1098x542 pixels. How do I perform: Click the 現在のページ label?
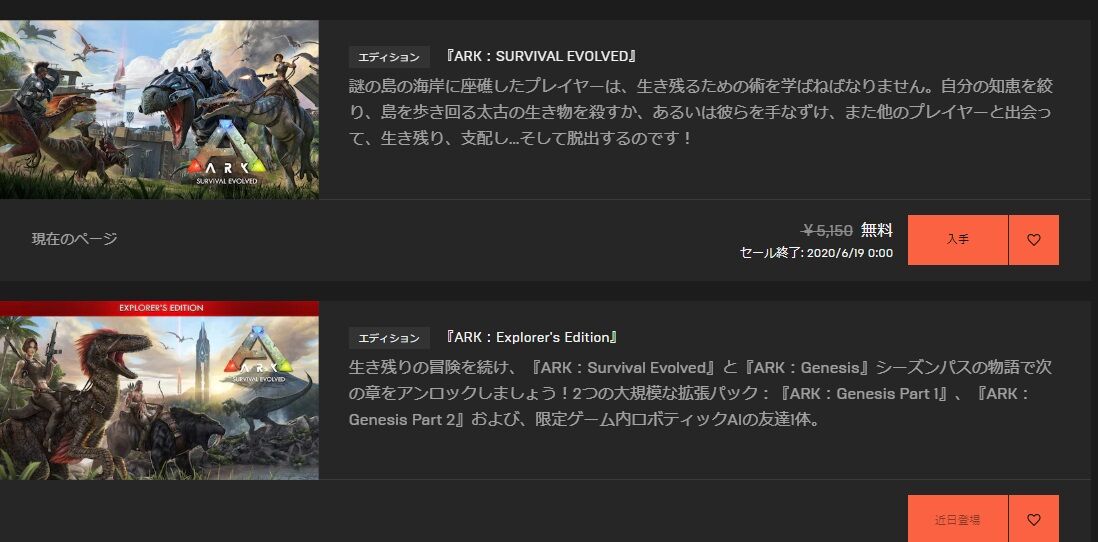pyautogui.click(x=74, y=239)
